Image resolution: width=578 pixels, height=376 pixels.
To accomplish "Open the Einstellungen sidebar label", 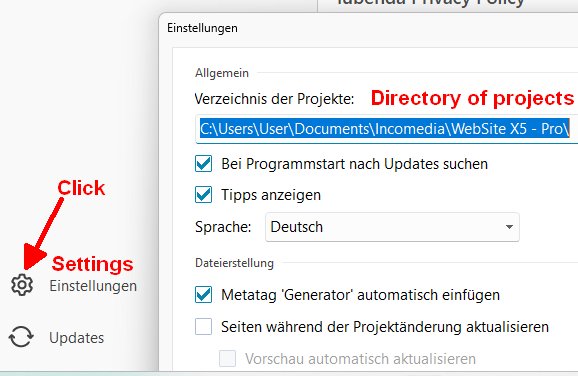I will 93,286.
